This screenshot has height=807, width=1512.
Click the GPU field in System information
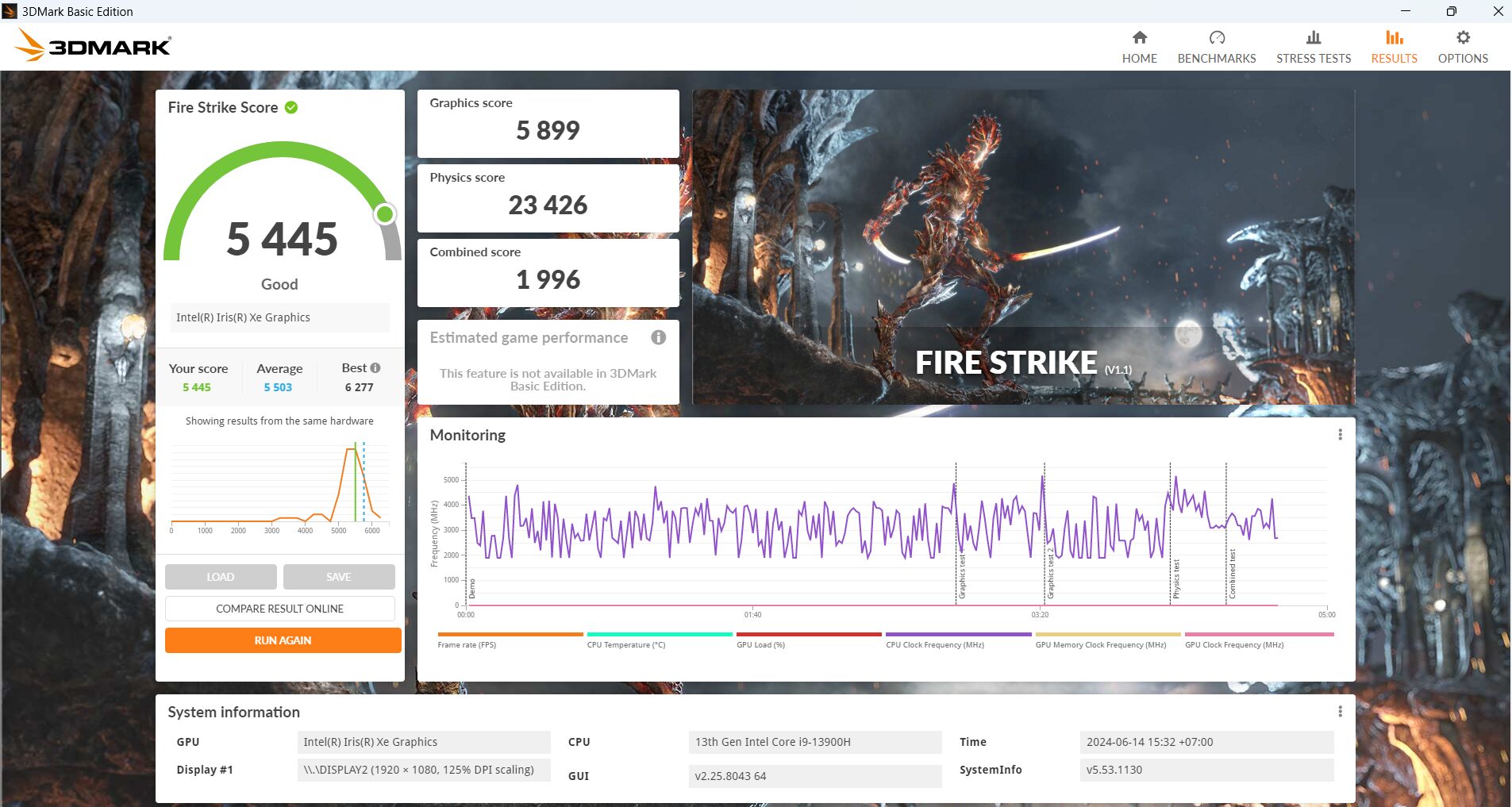coord(424,742)
